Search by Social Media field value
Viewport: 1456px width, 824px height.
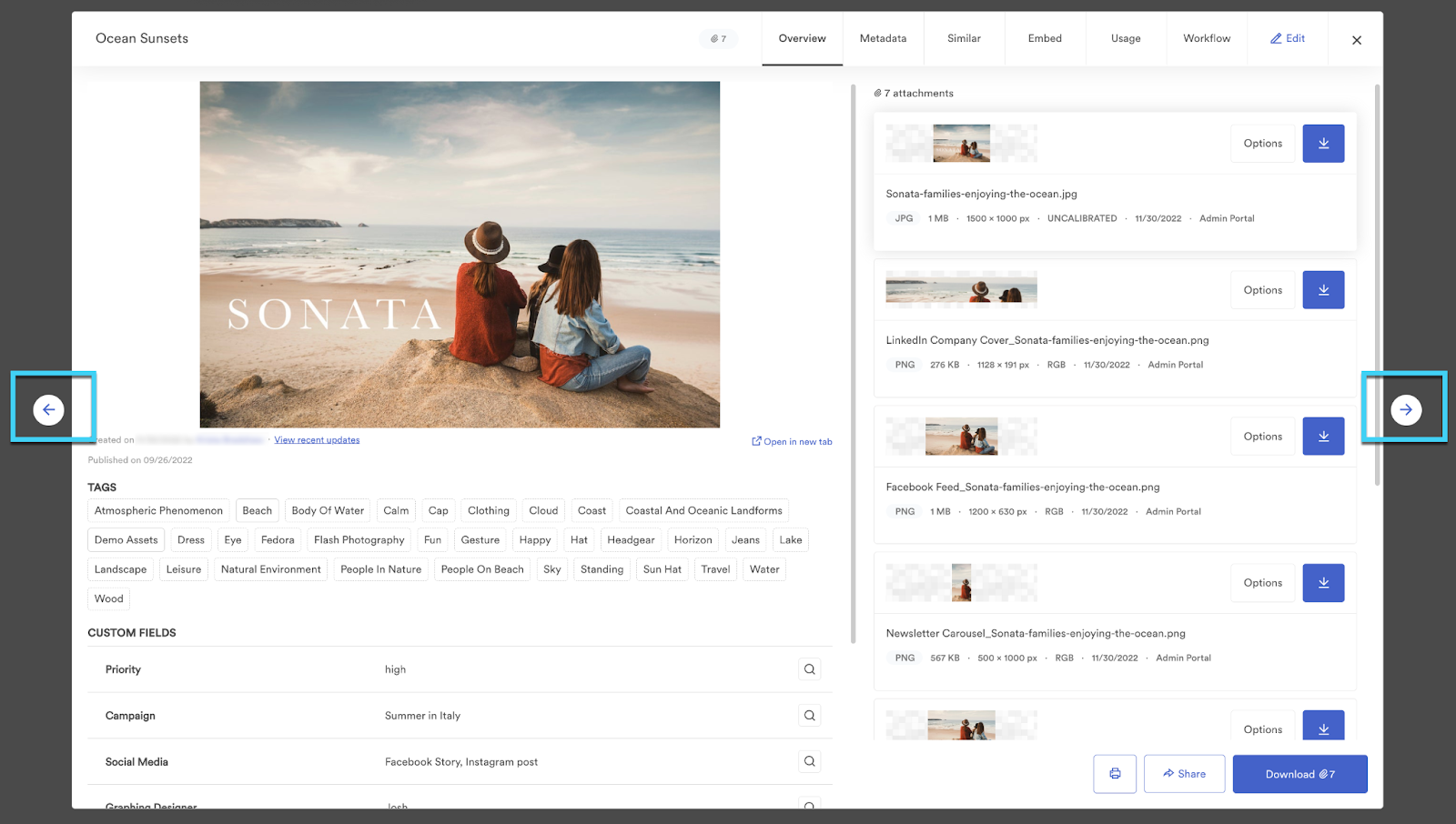point(809,761)
